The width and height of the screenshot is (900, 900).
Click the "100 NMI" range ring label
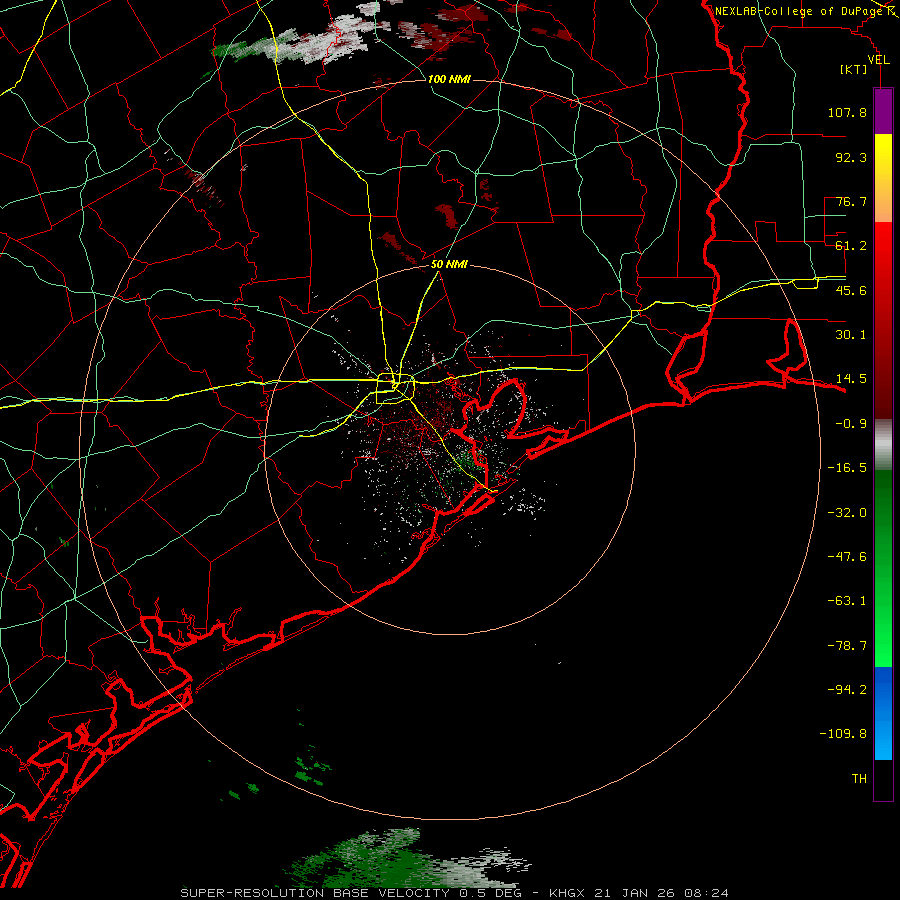click(449, 79)
